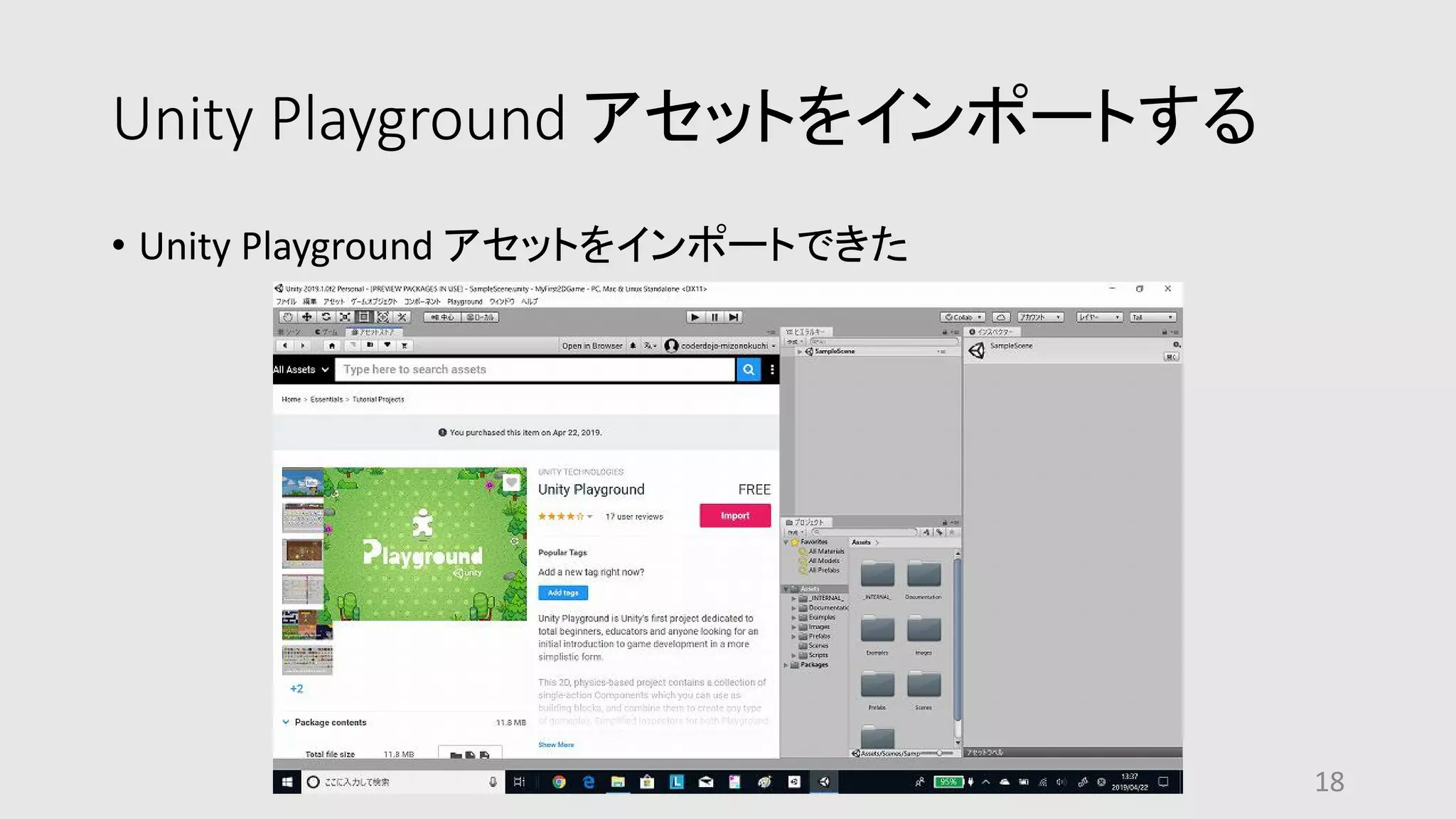Open the ゲームオブジェクト (GameObject) menu
This screenshot has width=1456, height=819.
[374, 301]
